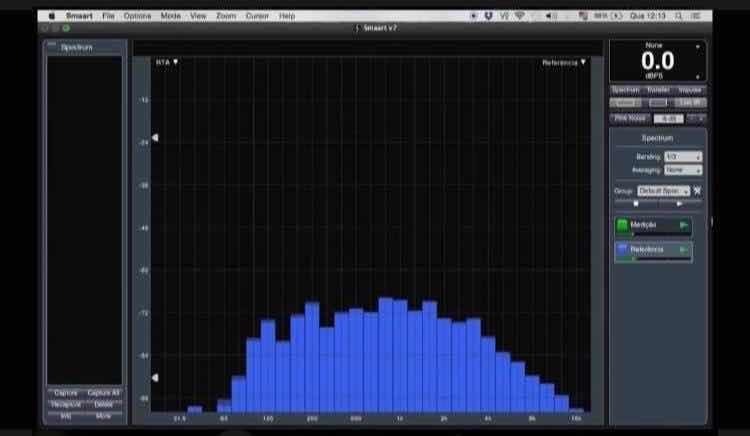This screenshot has height=436, width=750.
Task: Start the Medição measurement play icon
Action: (684, 225)
